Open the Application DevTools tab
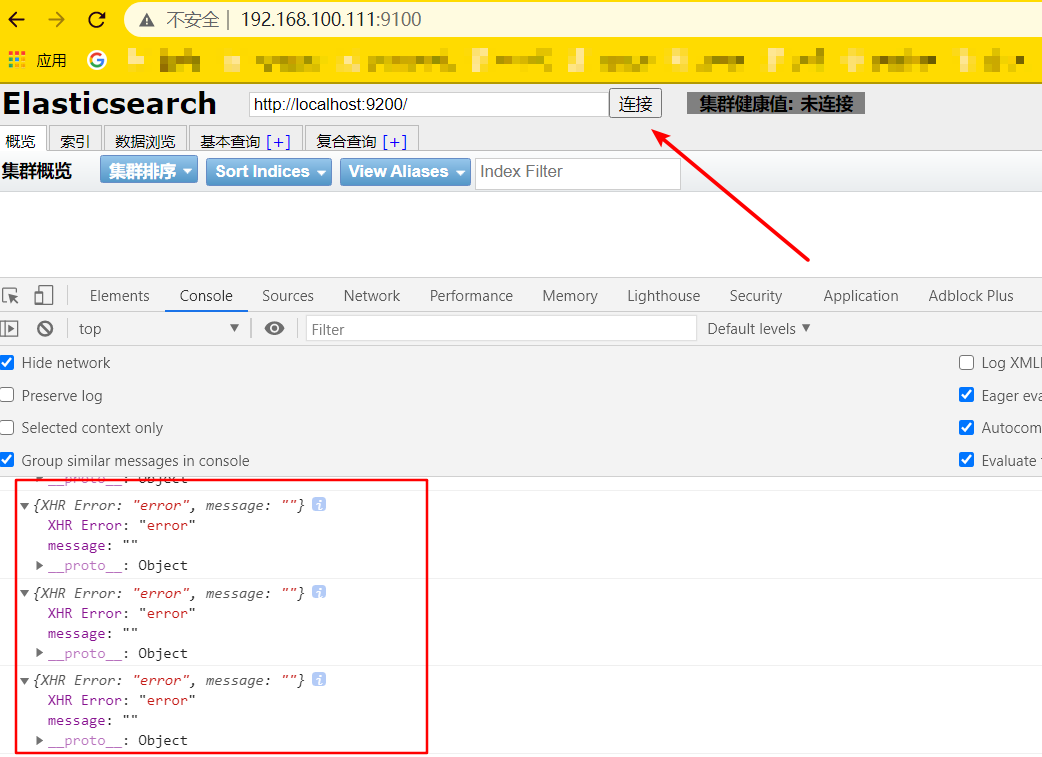 861,296
